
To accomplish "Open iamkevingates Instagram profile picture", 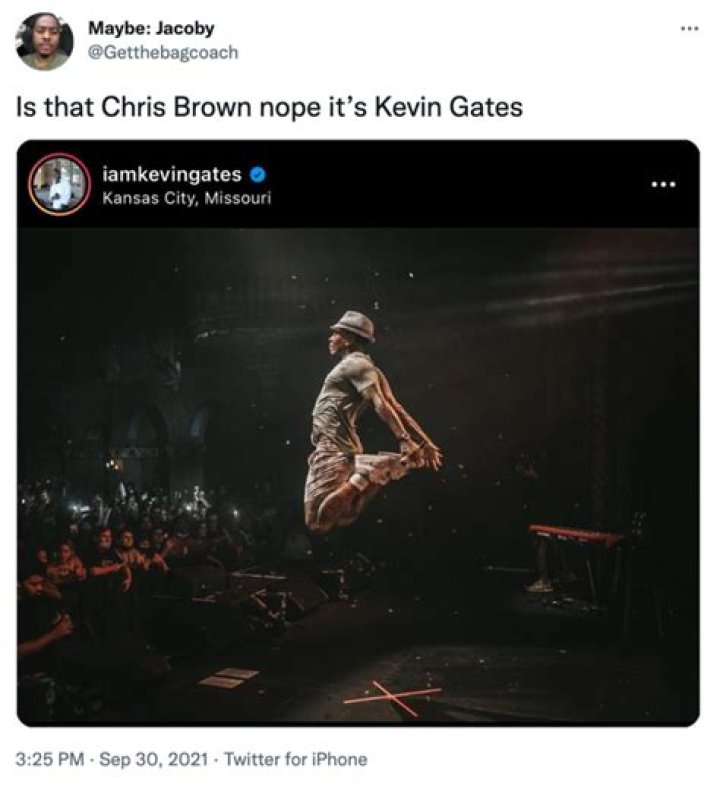I will tap(59, 184).
